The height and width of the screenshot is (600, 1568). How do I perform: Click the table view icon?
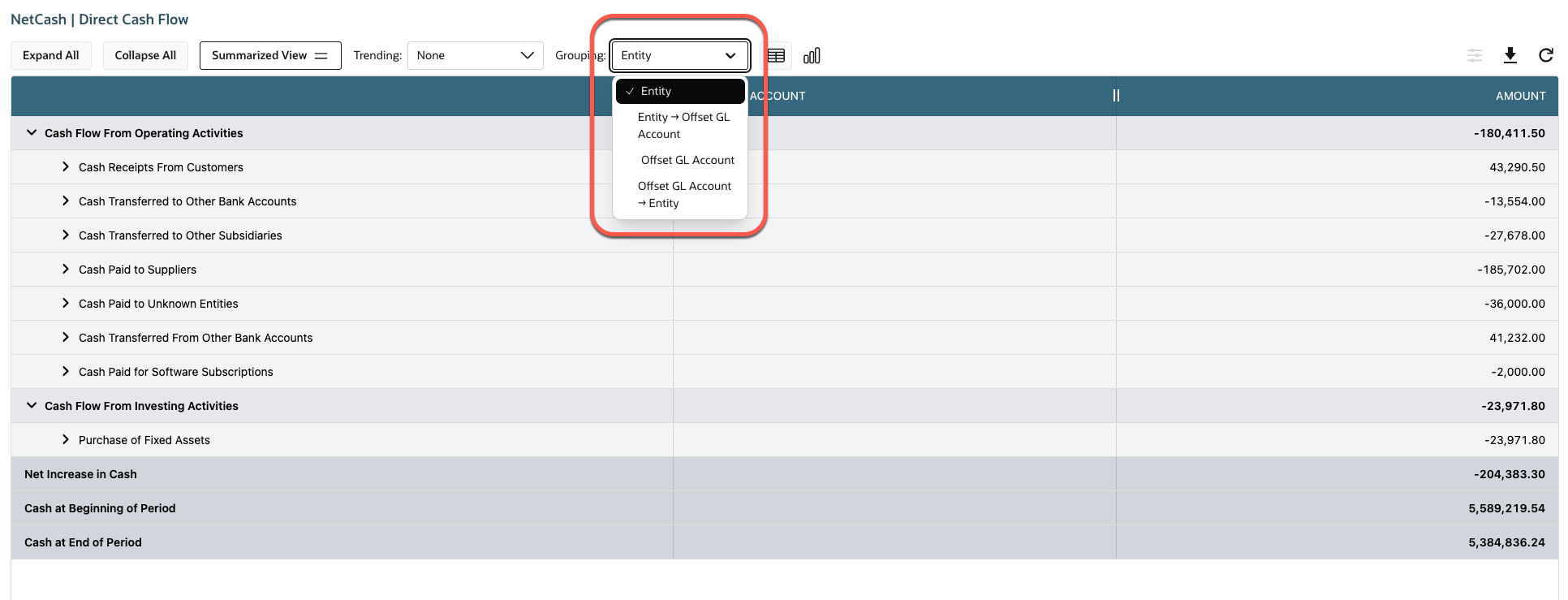(x=776, y=56)
